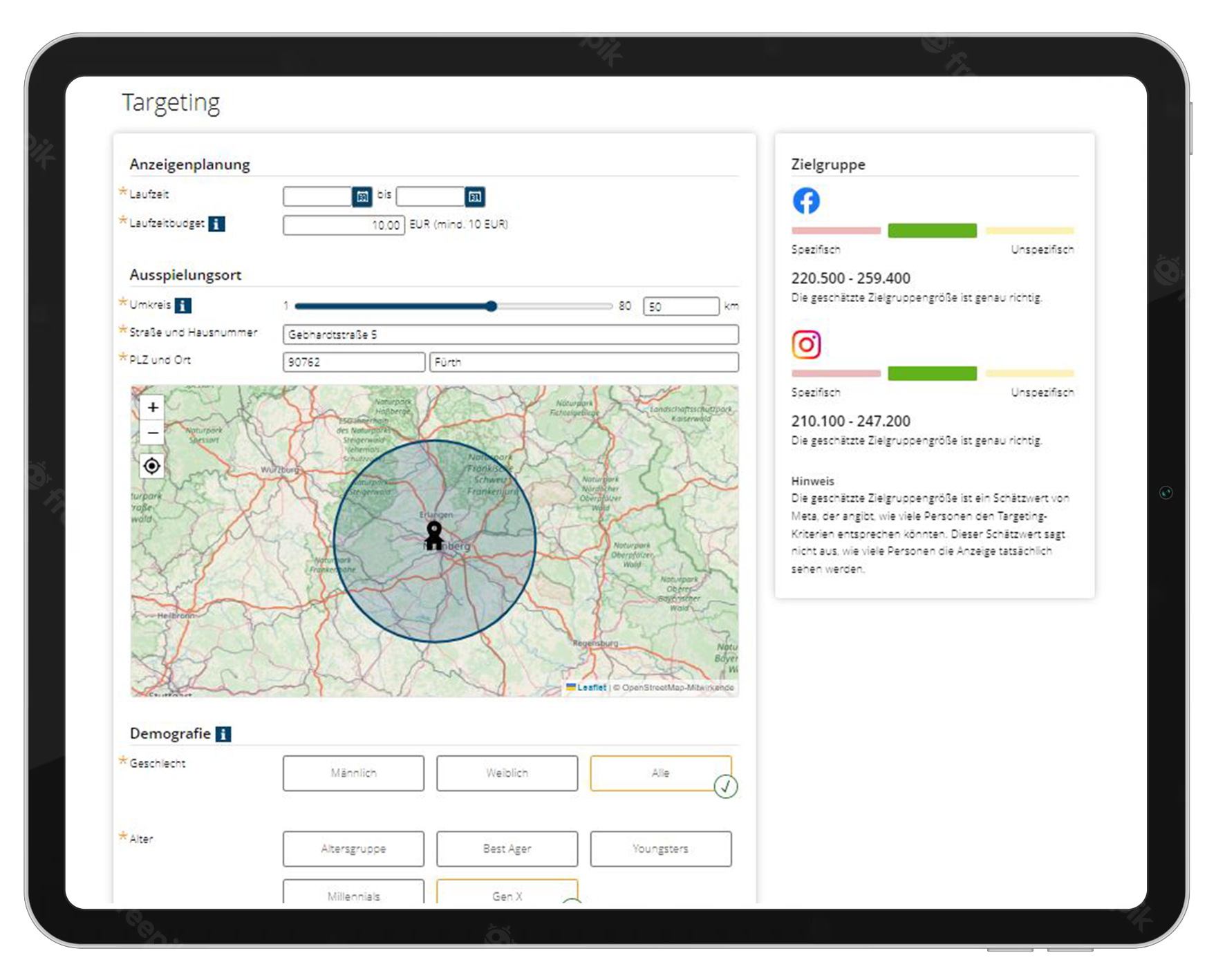Click the Ort field showing Fürth
The image size is (1225, 980).
pos(583,362)
